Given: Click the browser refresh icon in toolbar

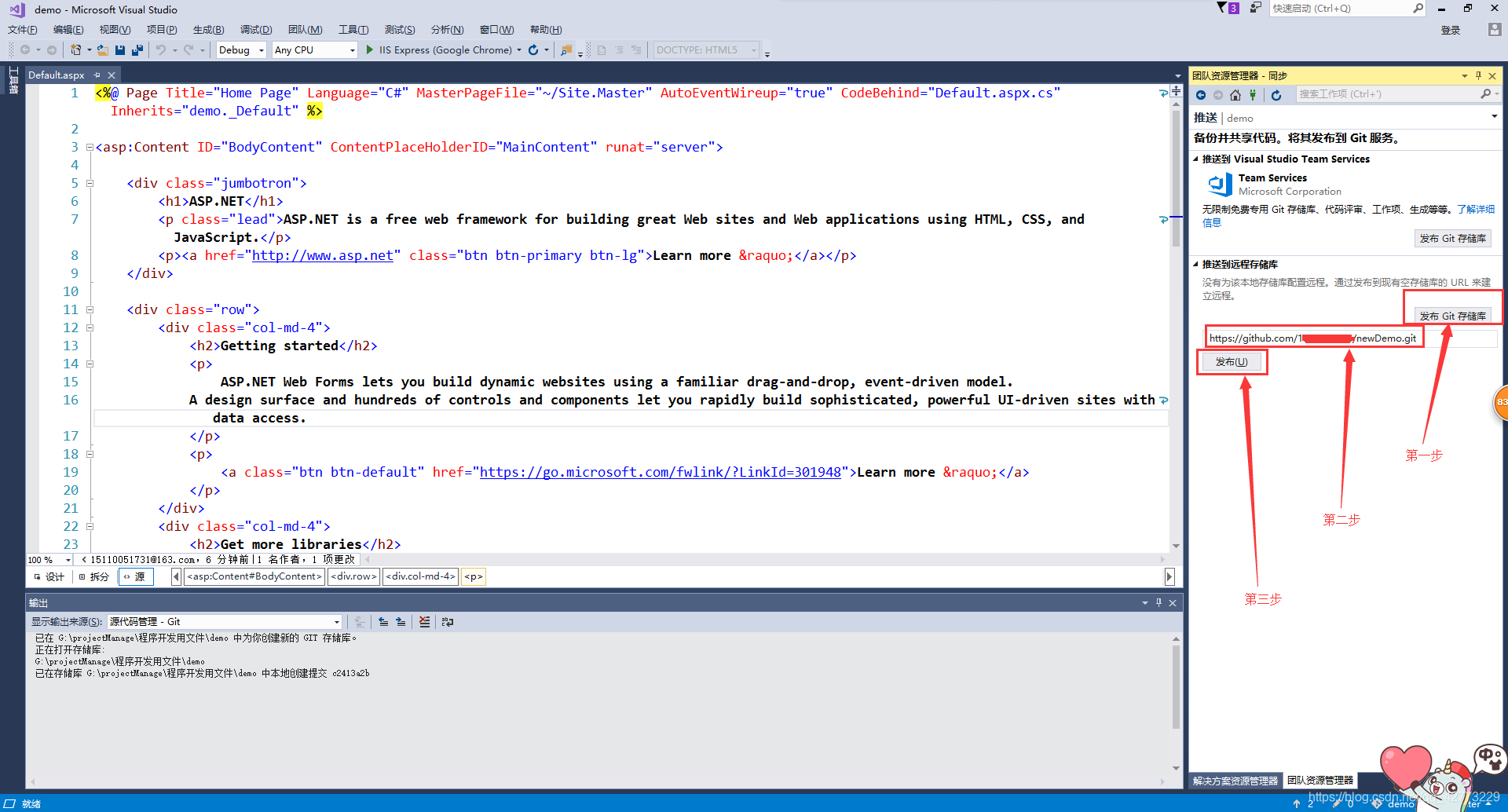Looking at the screenshot, I should [x=533, y=49].
